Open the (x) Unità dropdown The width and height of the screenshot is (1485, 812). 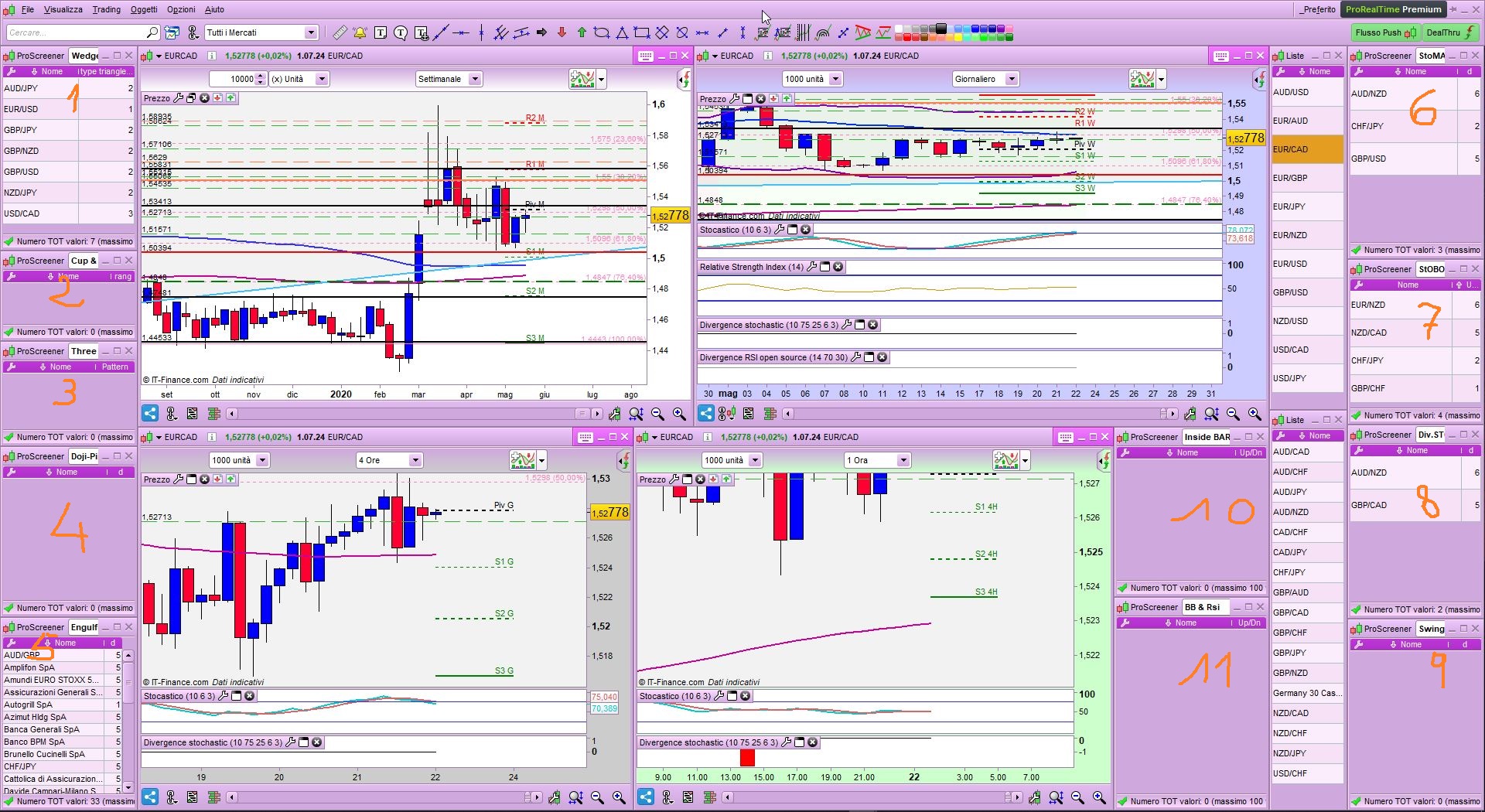click(x=322, y=79)
